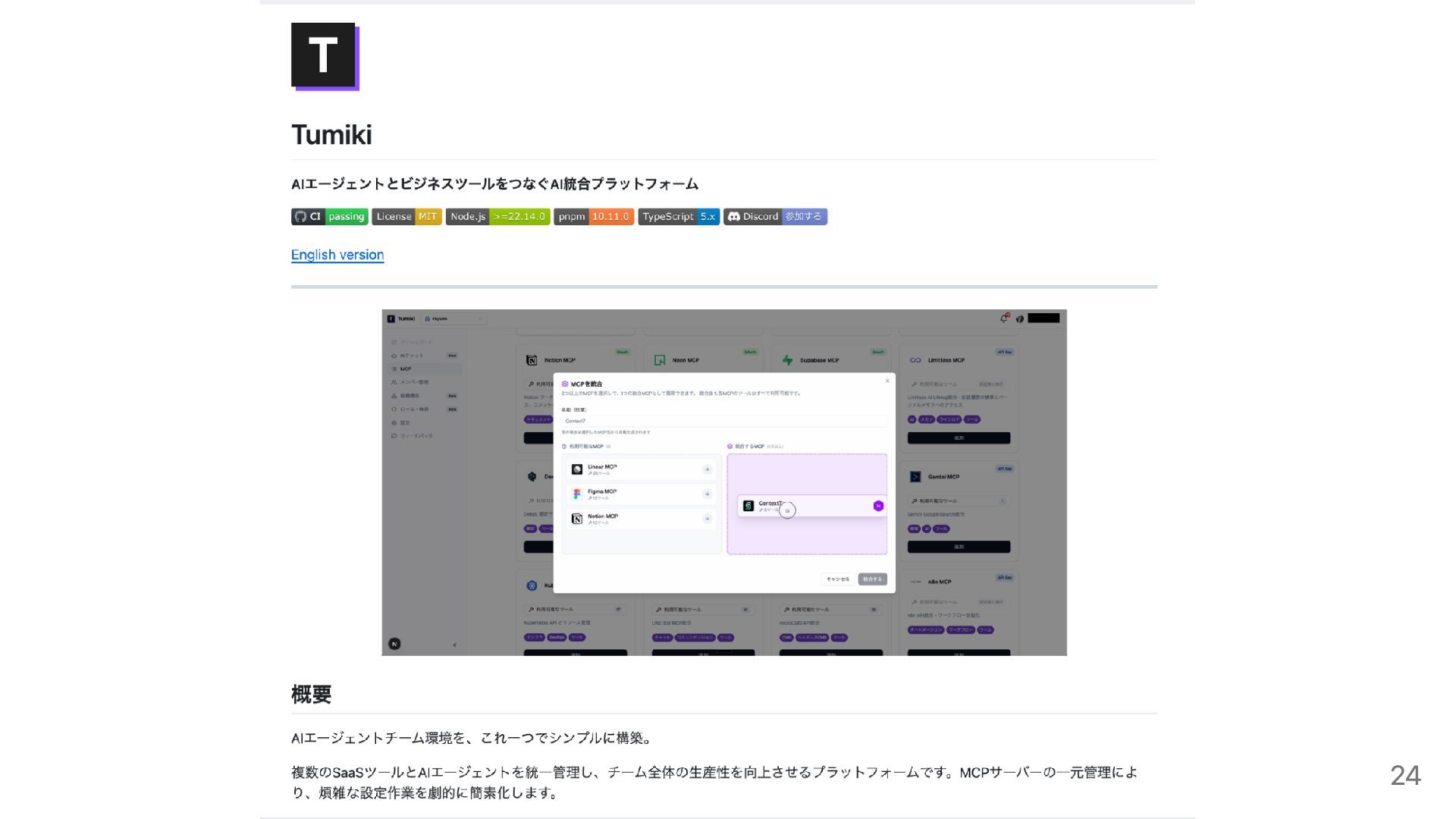Click the Tumiki T logo image

point(325,57)
